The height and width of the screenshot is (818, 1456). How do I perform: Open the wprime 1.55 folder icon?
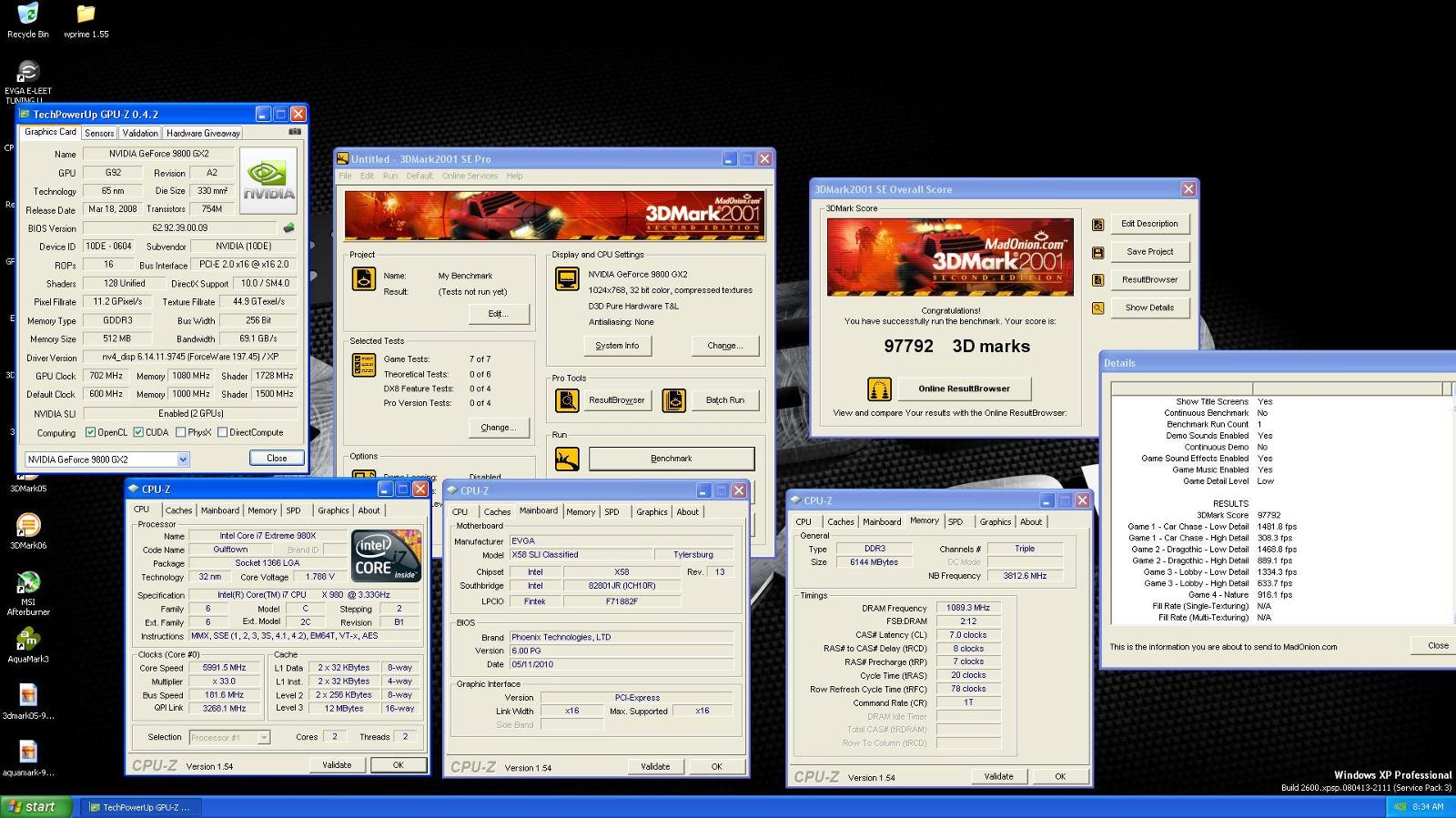pos(86,21)
